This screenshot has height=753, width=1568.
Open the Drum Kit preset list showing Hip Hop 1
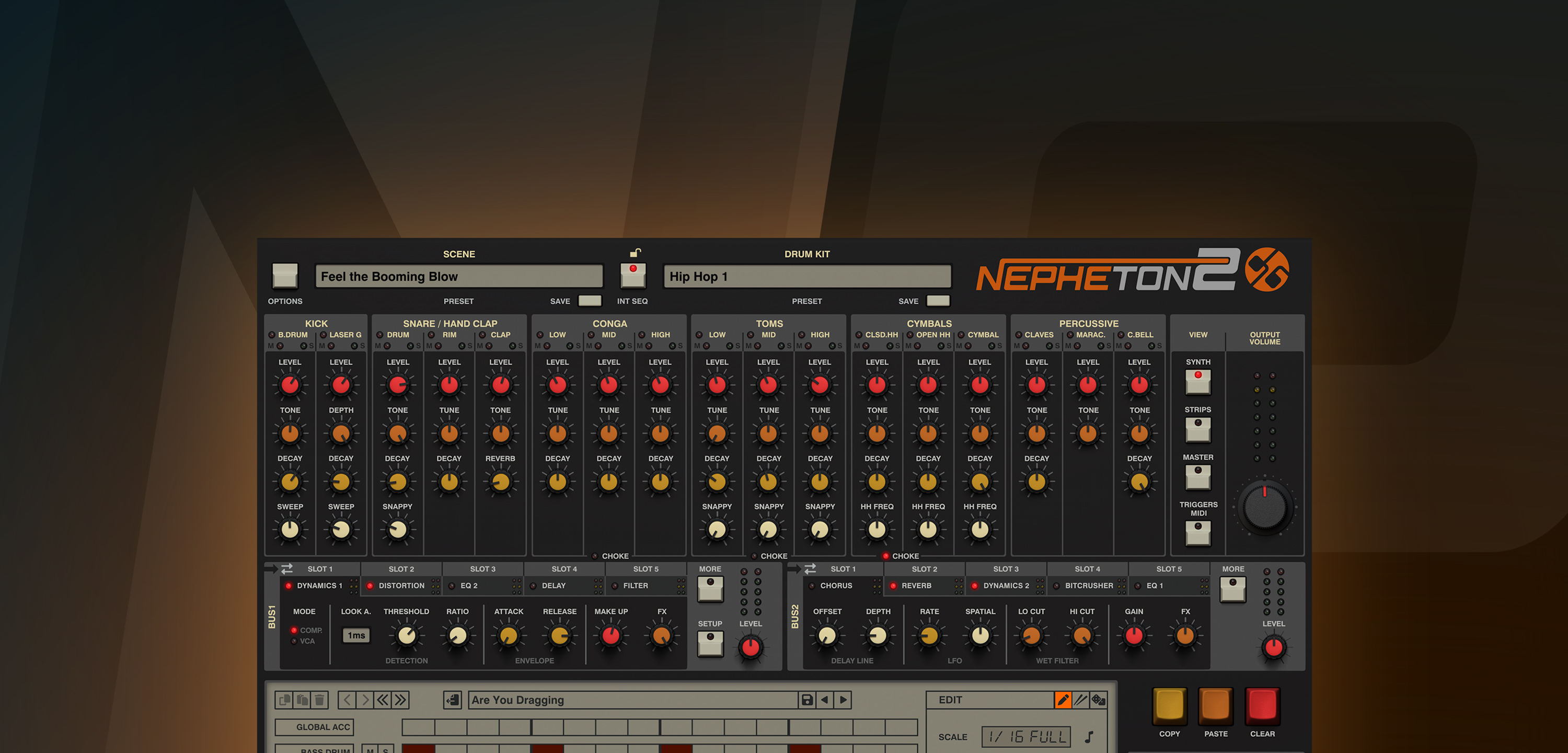806,276
